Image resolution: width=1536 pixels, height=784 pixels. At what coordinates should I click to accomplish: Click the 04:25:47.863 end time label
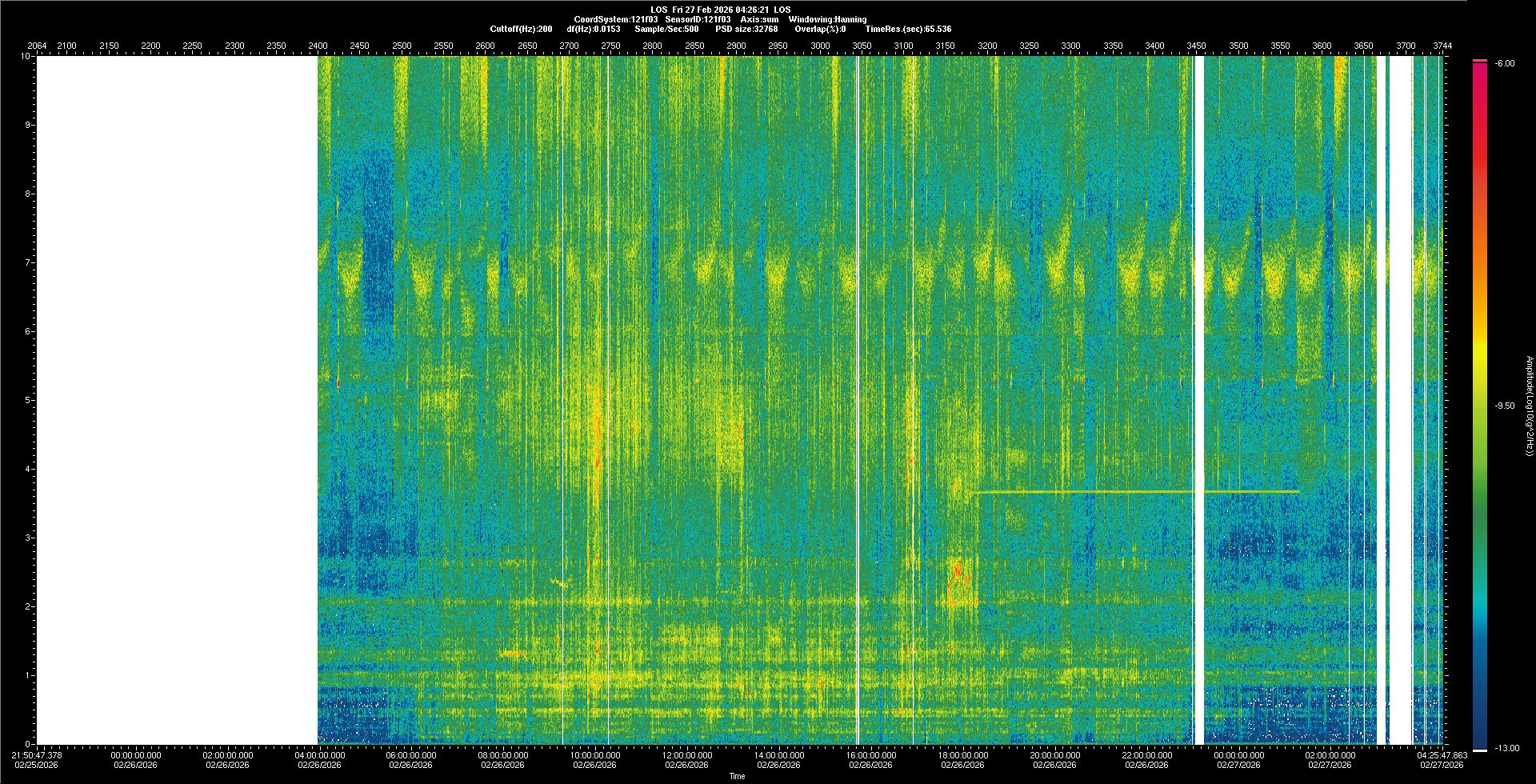click(1442, 755)
